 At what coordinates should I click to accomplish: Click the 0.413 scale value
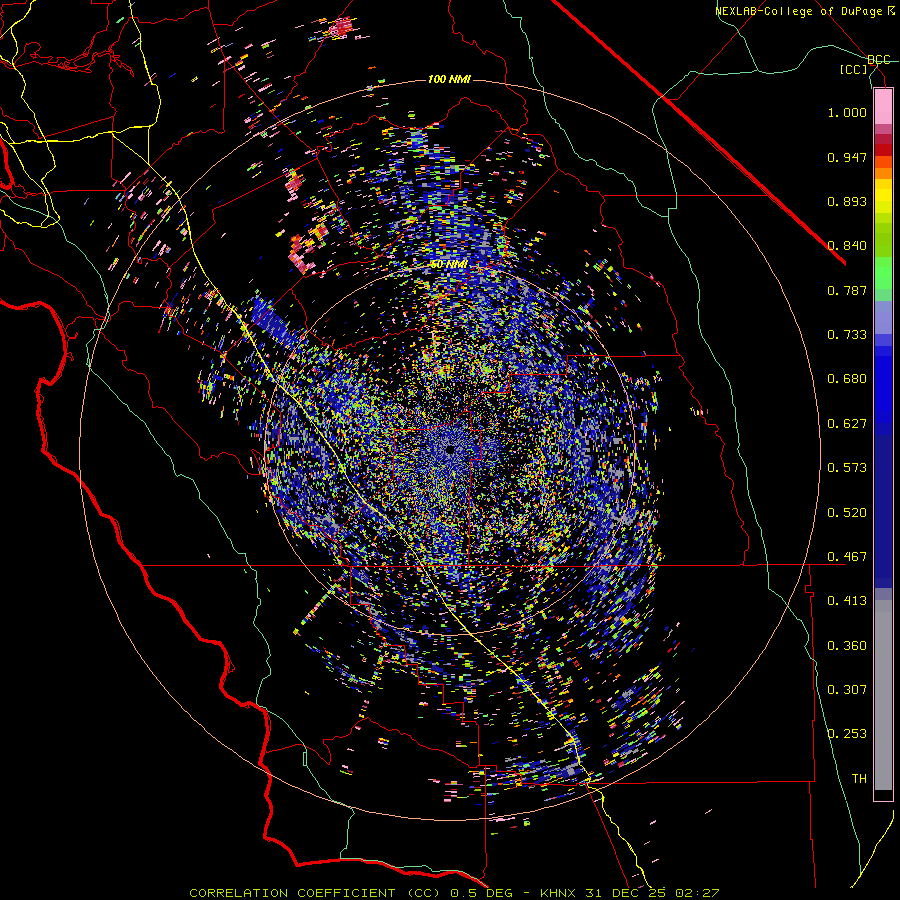coord(847,601)
